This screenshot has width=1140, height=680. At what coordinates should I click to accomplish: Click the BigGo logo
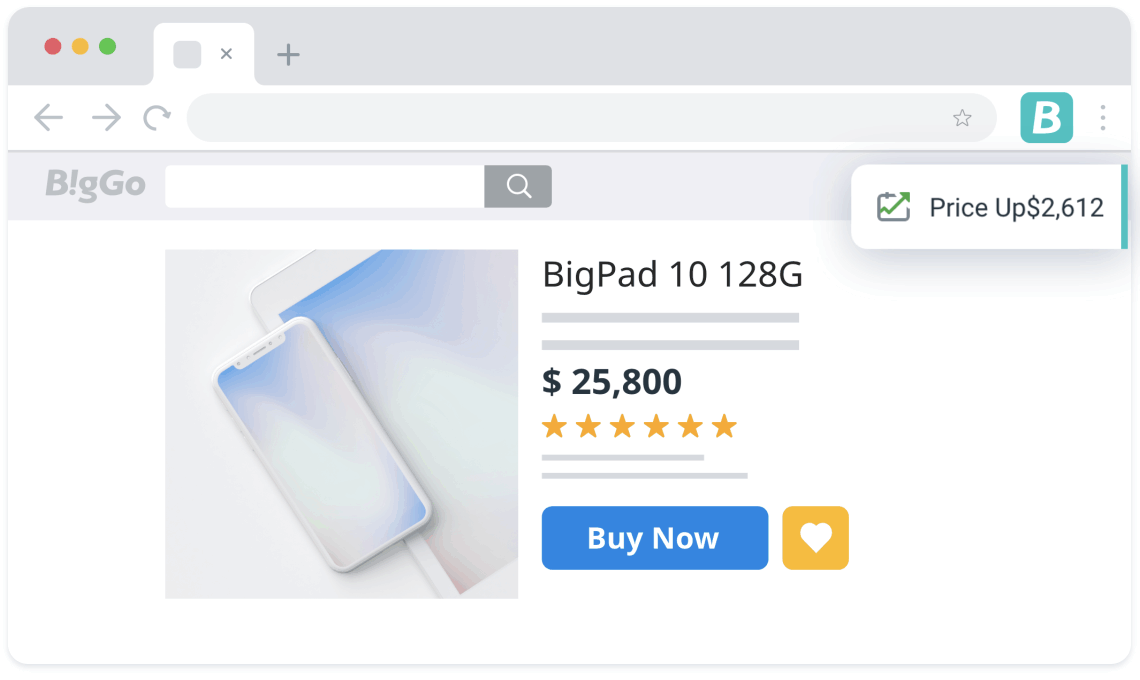[x=95, y=185]
